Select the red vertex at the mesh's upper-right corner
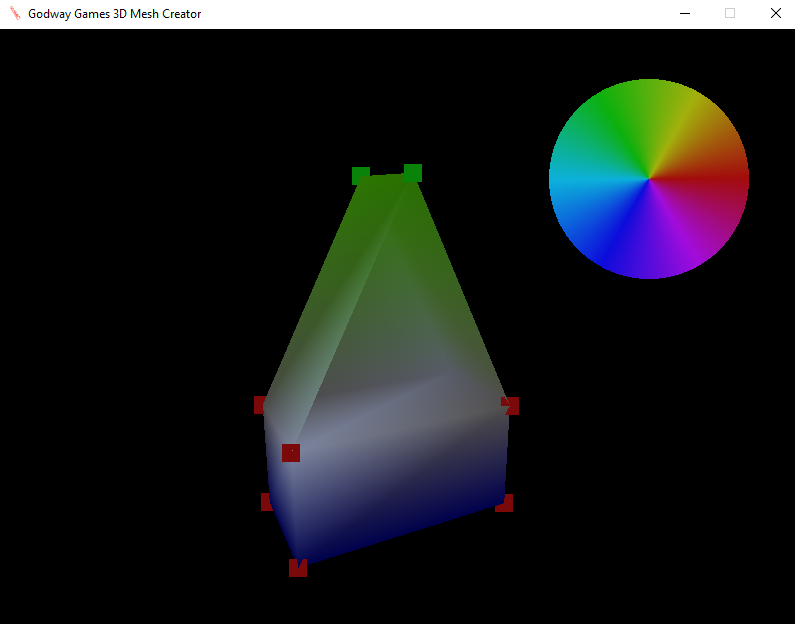Viewport: 795px width, 624px height. pyautogui.click(x=510, y=406)
